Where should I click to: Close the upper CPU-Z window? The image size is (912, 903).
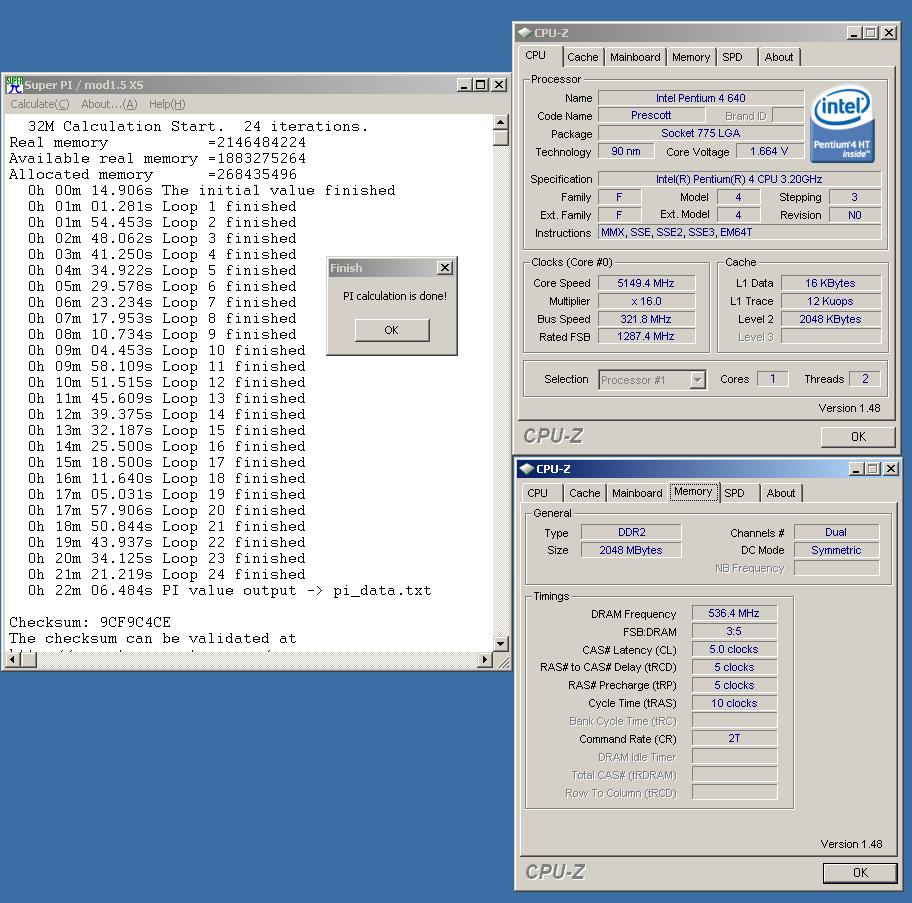coord(889,33)
